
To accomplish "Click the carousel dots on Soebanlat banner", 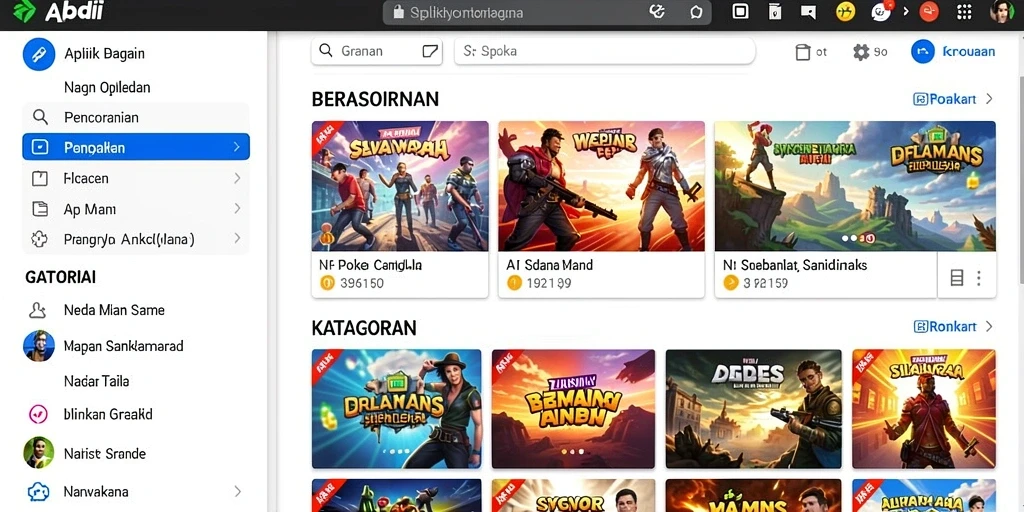I will tap(858, 239).
